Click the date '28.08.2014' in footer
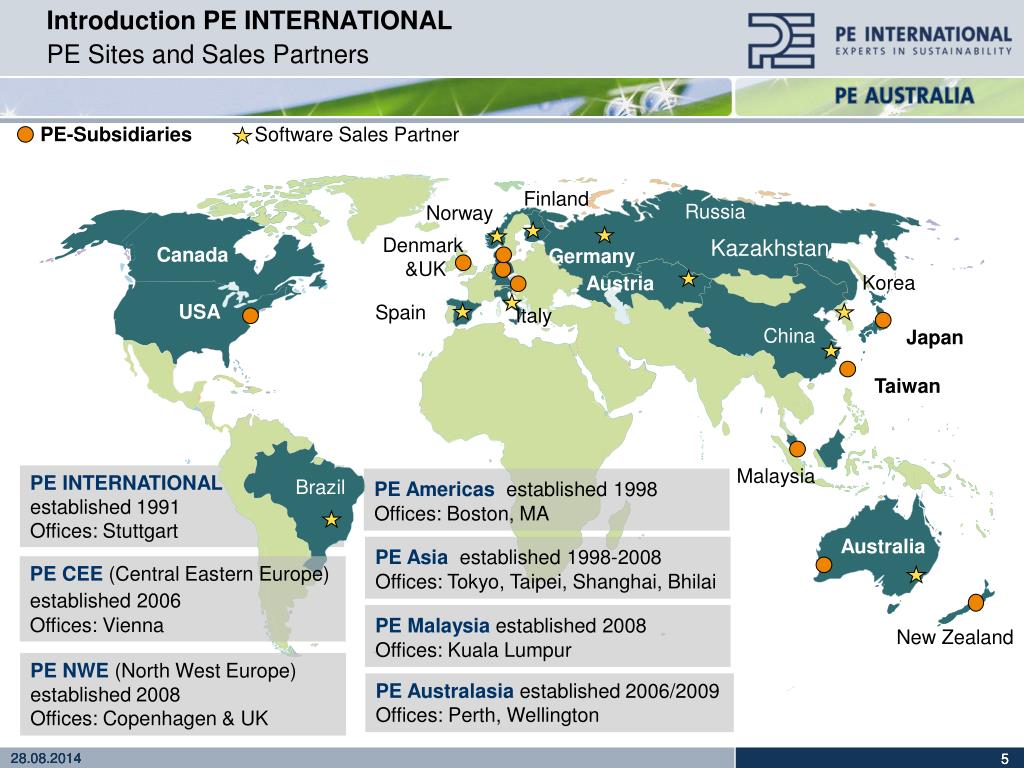Image resolution: width=1024 pixels, height=768 pixels. point(46,758)
